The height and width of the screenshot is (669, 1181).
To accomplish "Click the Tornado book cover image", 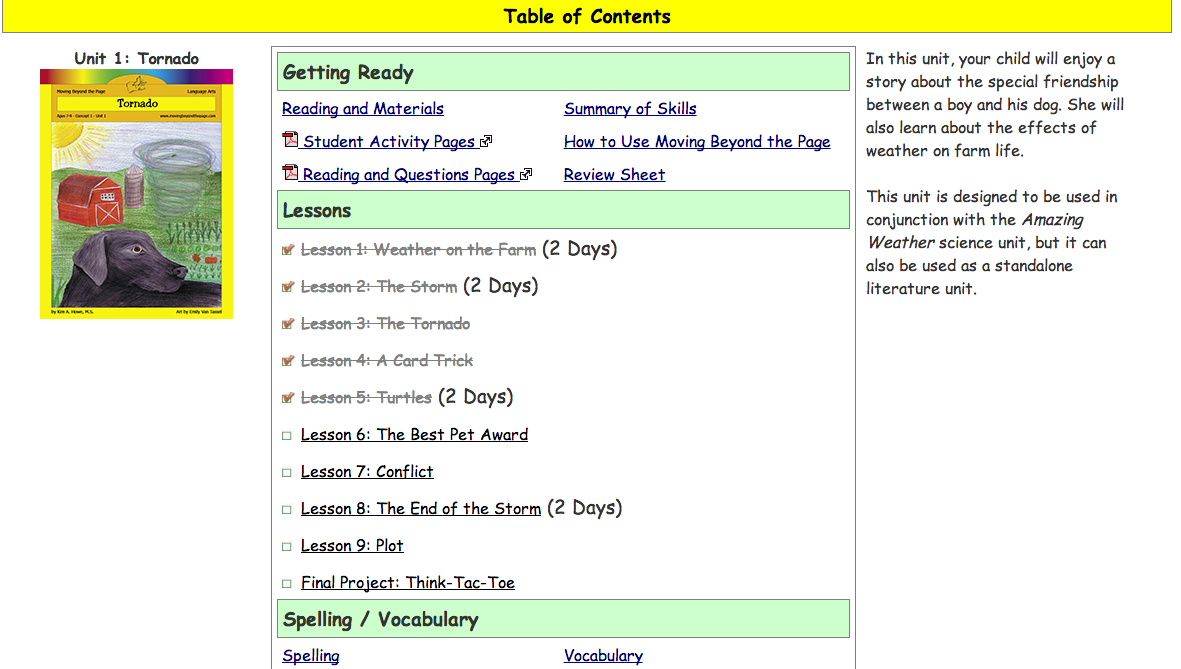I will pos(136,194).
